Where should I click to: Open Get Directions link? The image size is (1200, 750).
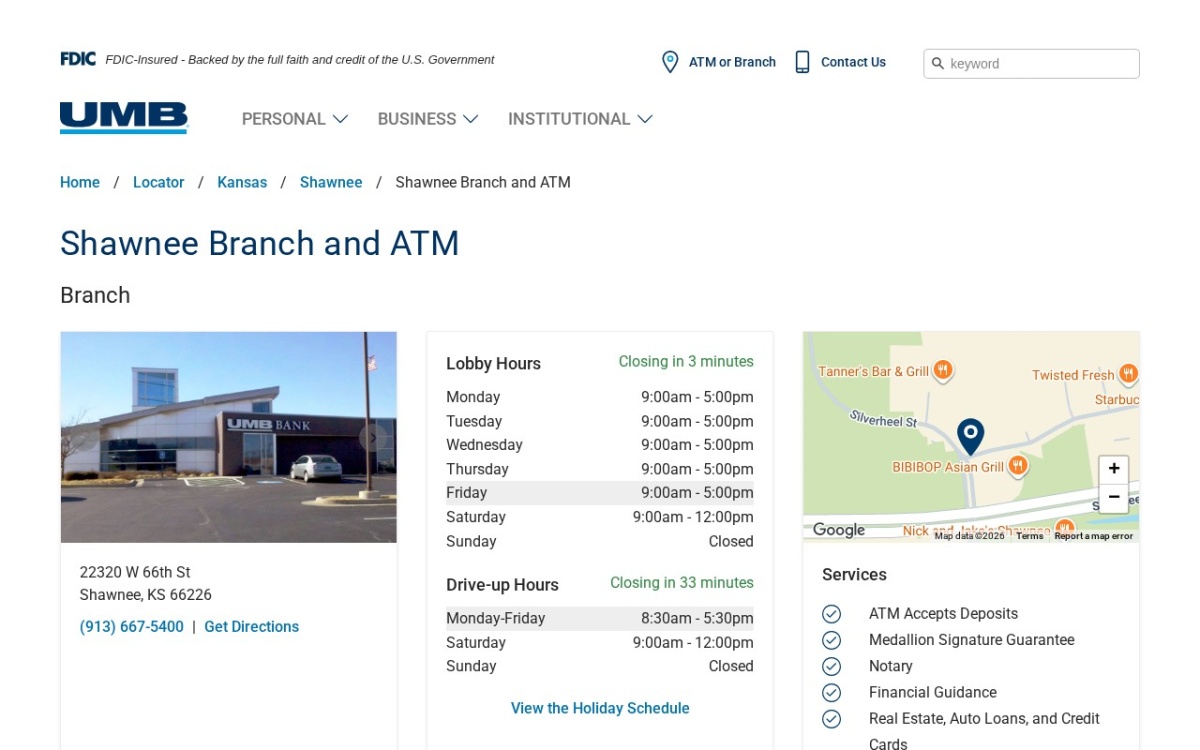point(252,627)
